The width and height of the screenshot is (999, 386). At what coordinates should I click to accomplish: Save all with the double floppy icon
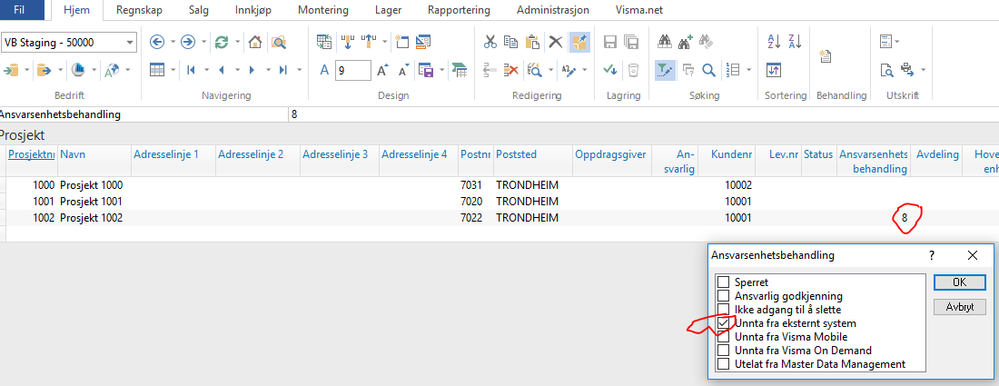point(631,42)
